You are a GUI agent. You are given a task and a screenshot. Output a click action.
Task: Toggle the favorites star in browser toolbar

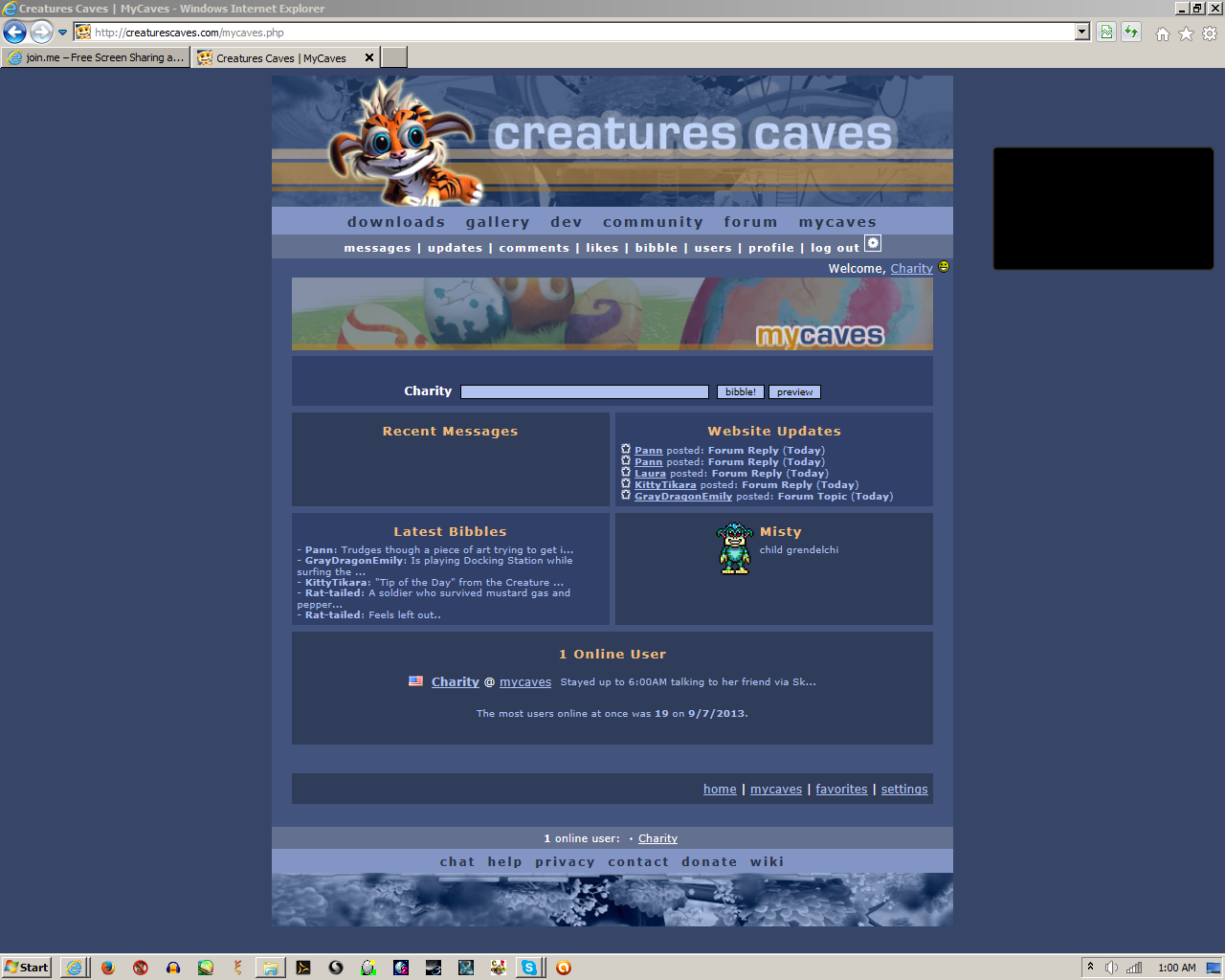point(1186,32)
